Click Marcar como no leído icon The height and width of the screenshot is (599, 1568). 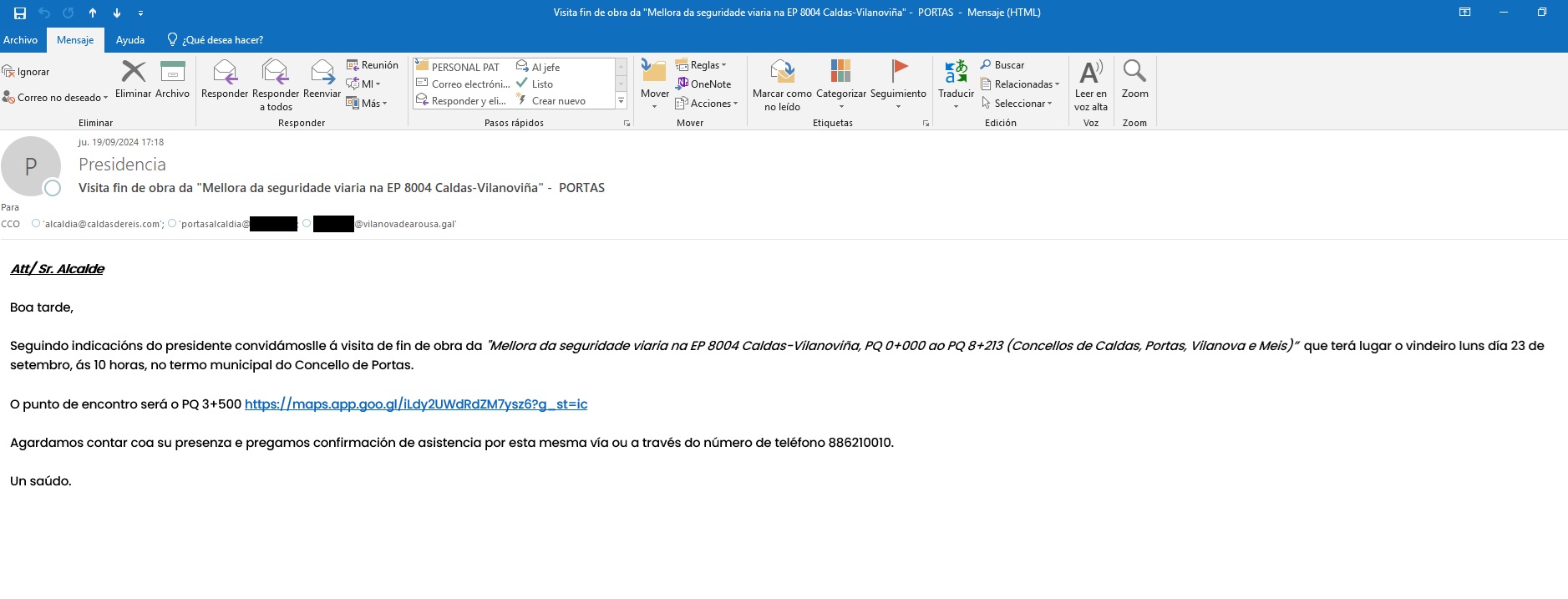[x=782, y=73]
